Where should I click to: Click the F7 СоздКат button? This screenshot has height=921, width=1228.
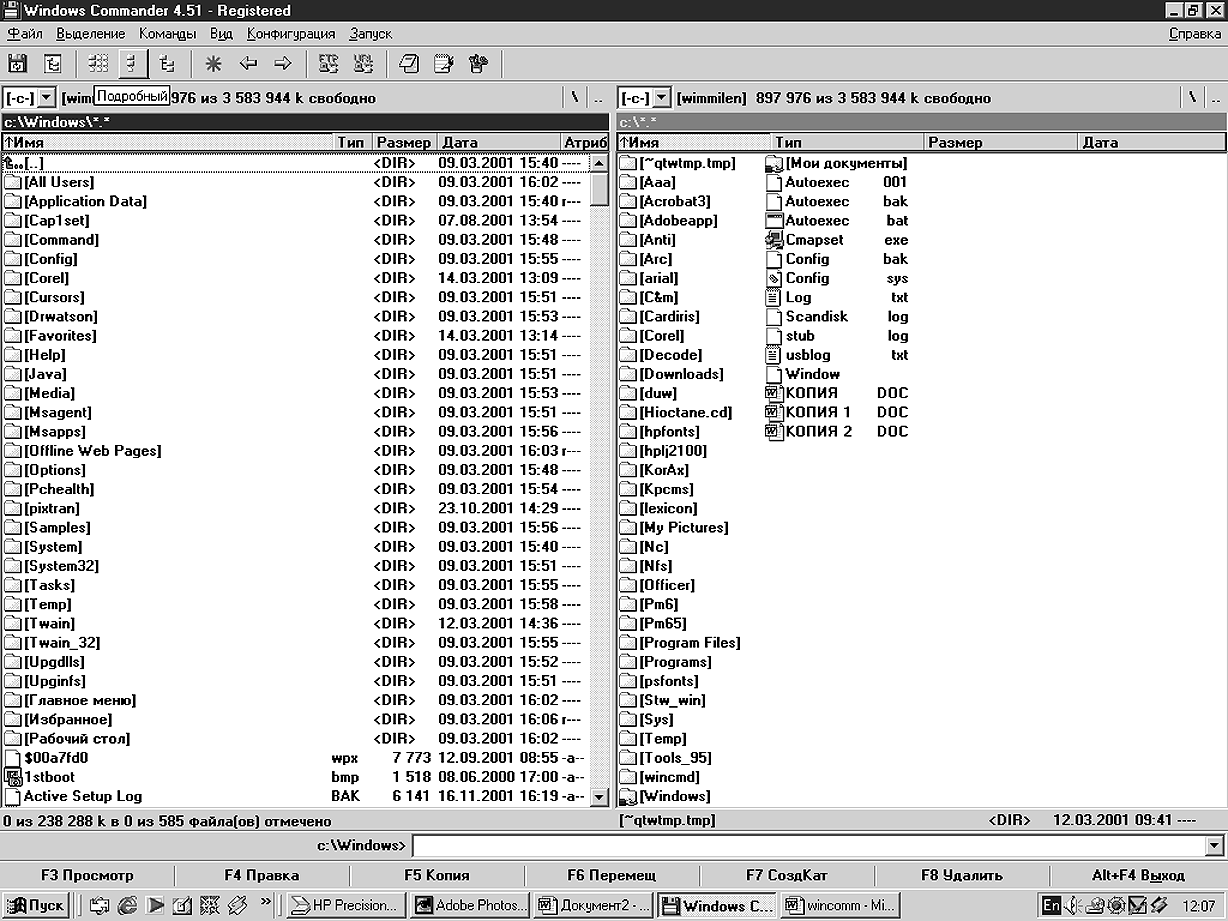click(787, 875)
